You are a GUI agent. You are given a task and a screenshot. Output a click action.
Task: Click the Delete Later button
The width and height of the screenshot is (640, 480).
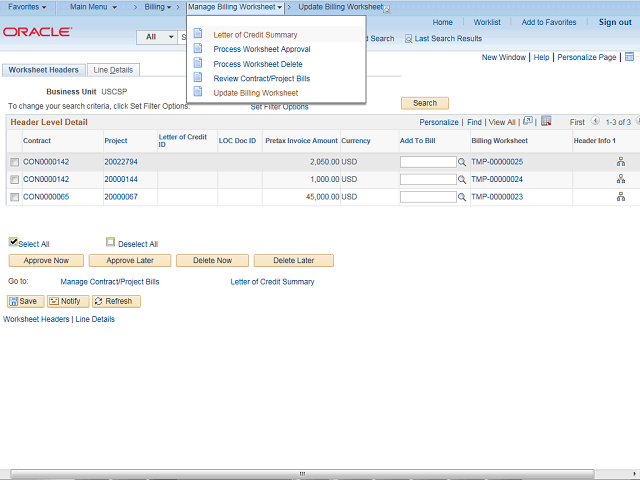tap(293, 261)
